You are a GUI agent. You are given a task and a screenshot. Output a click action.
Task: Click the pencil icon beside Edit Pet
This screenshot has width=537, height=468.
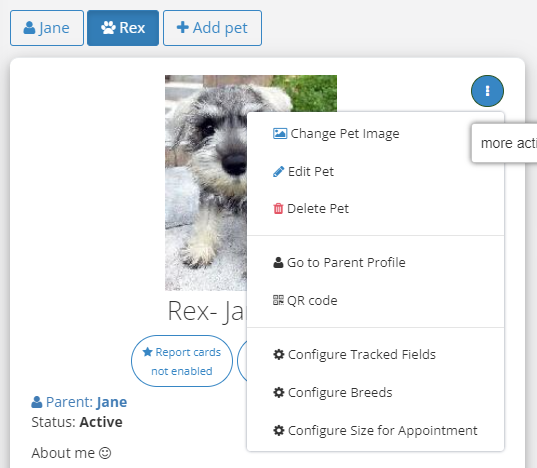coord(278,172)
